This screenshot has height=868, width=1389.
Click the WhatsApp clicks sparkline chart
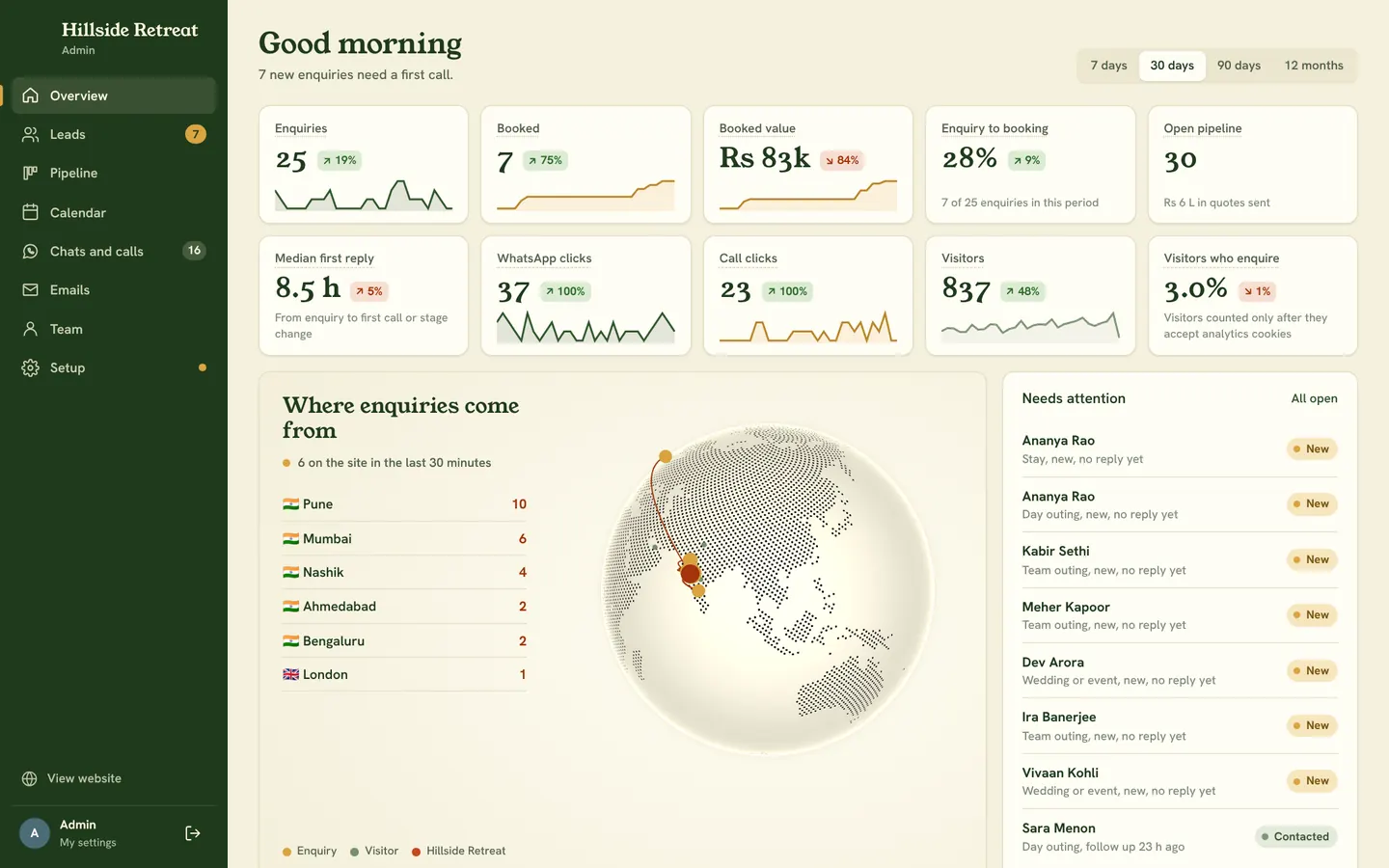tap(586, 327)
